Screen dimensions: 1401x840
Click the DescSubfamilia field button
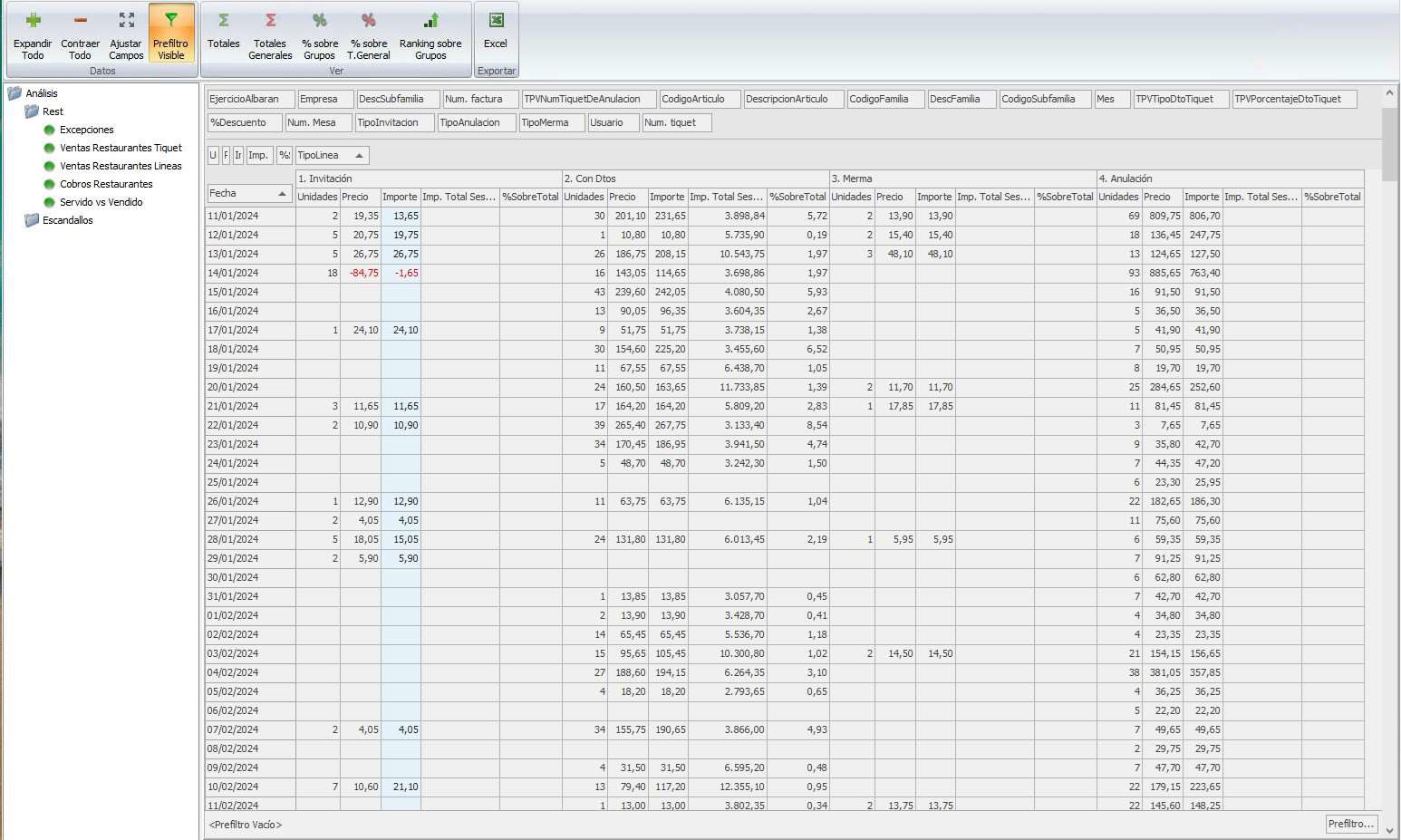coord(397,99)
